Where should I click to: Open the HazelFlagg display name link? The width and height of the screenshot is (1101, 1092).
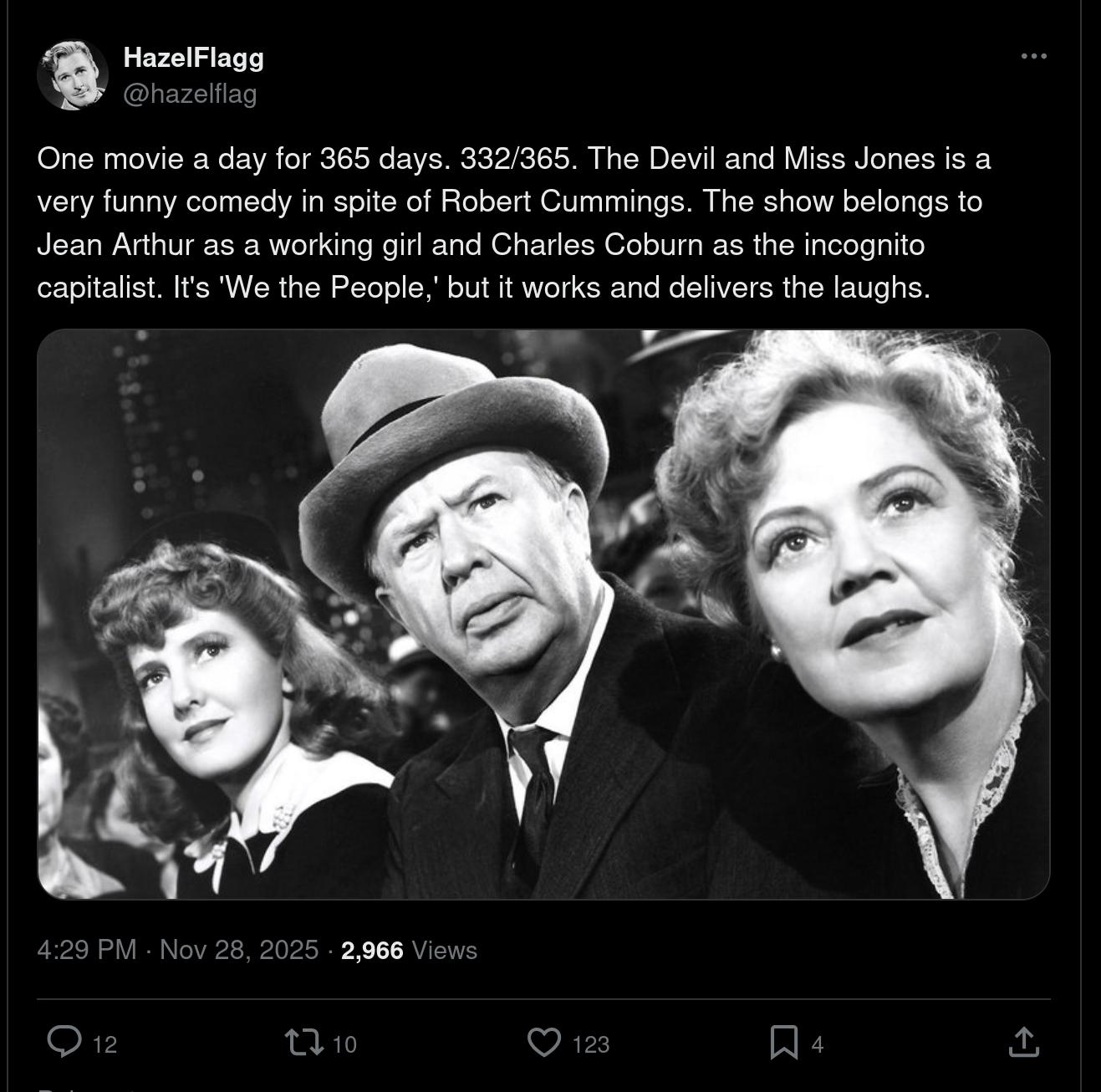(193, 58)
